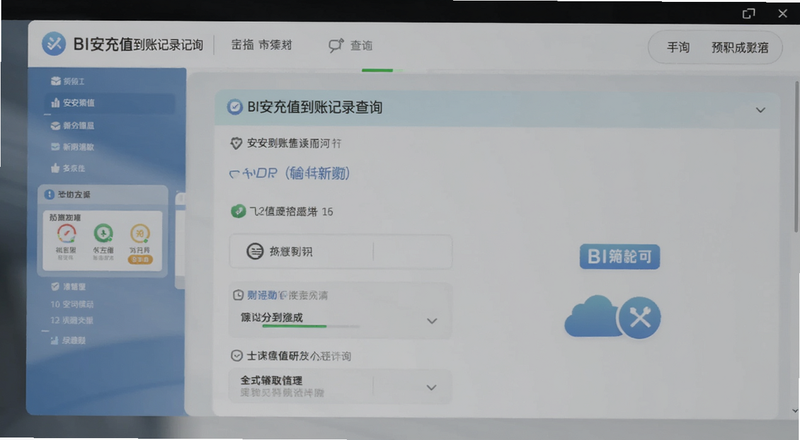The height and width of the screenshot is (440, 800).
Task: Click the green download circle icon in the card
Action: pyautogui.click(x=104, y=233)
